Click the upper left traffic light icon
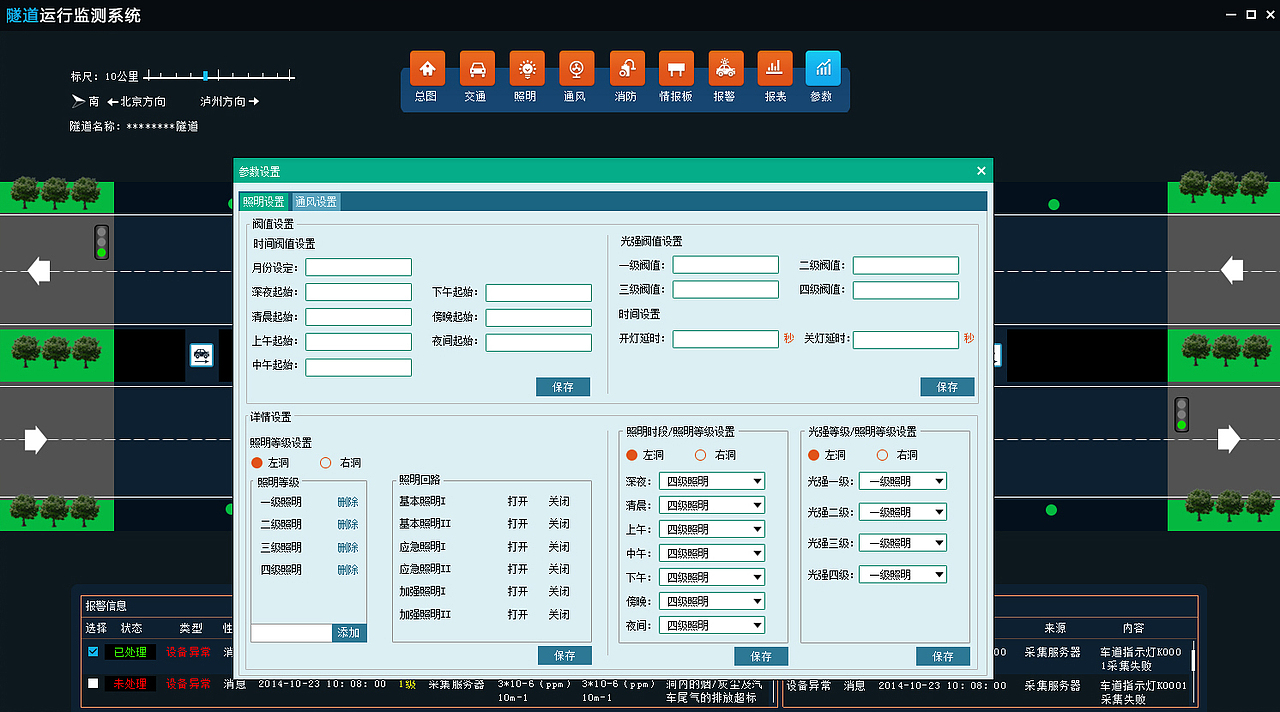 pyautogui.click(x=101, y=242)
